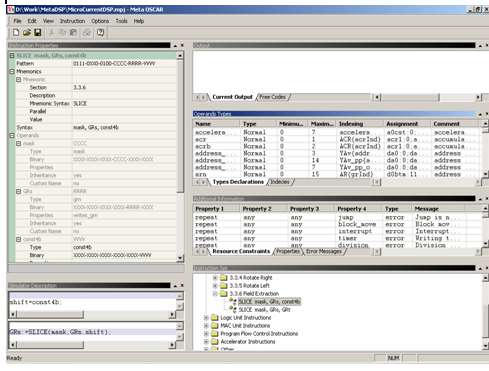Switch to the Types Declarations tab
Screen dimensions: 489x371
click(238, 182)
